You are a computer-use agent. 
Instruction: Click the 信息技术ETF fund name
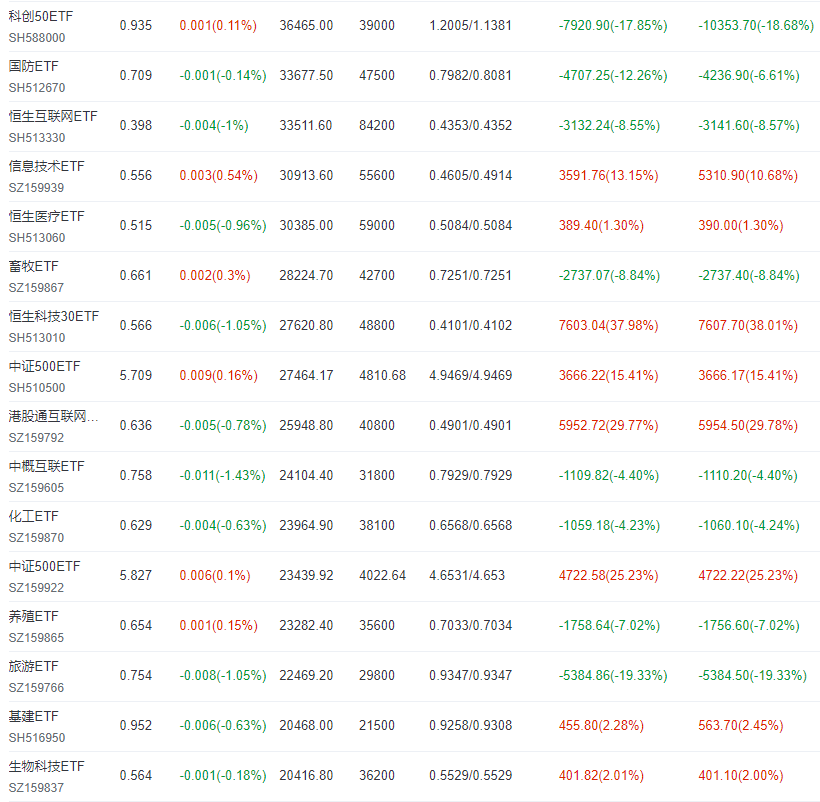click(x=47, y=166)
